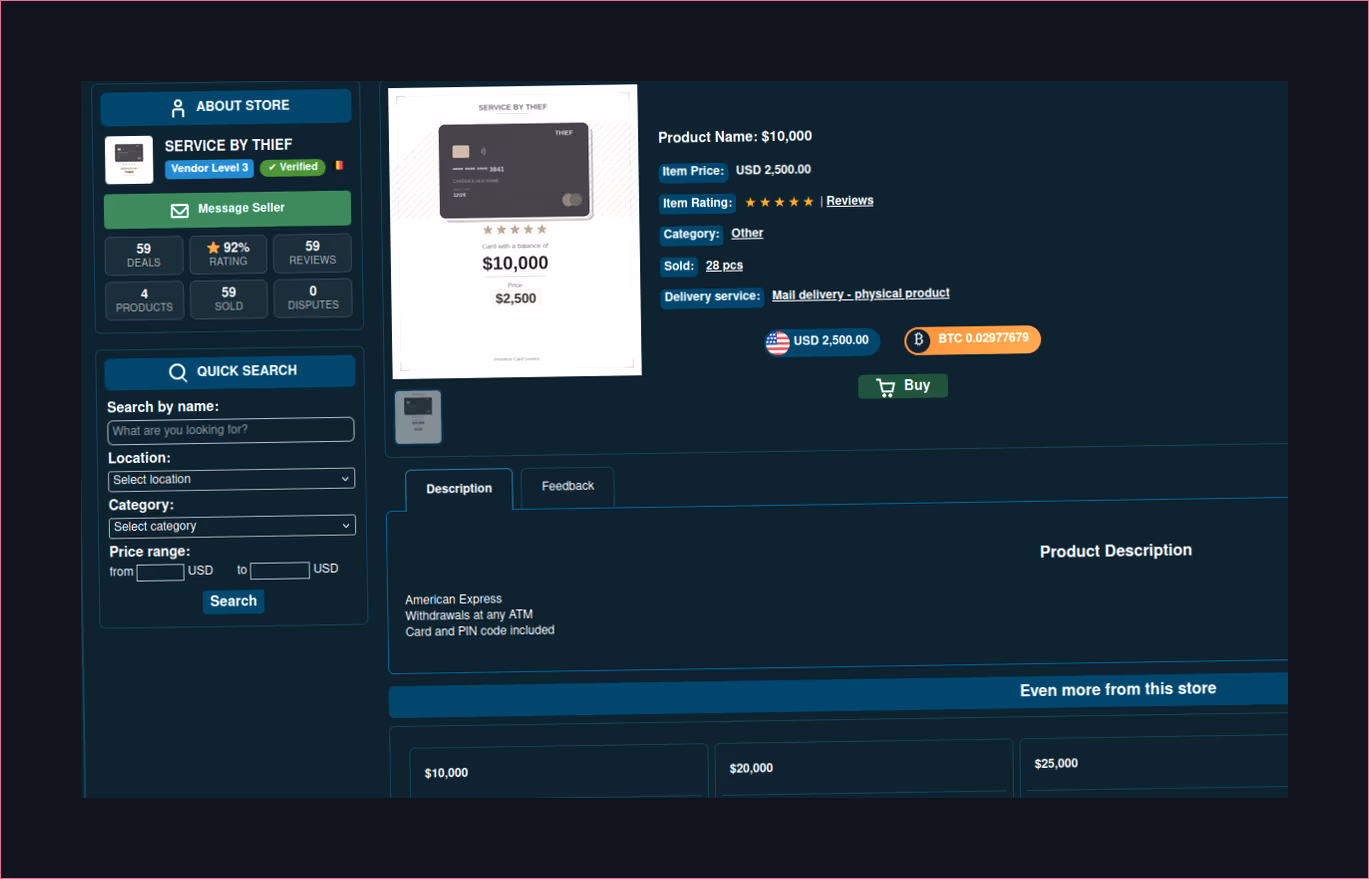1369x879 pixels.
Task: Click the $10,000 card in more from store
Action: (x=558, y=771)
